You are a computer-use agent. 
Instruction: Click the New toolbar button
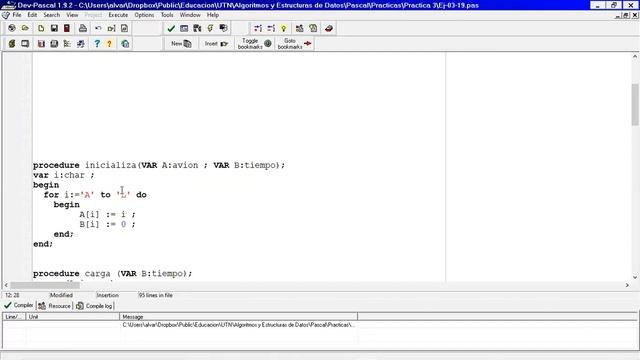pyautogui.click(x=181, y=44)
